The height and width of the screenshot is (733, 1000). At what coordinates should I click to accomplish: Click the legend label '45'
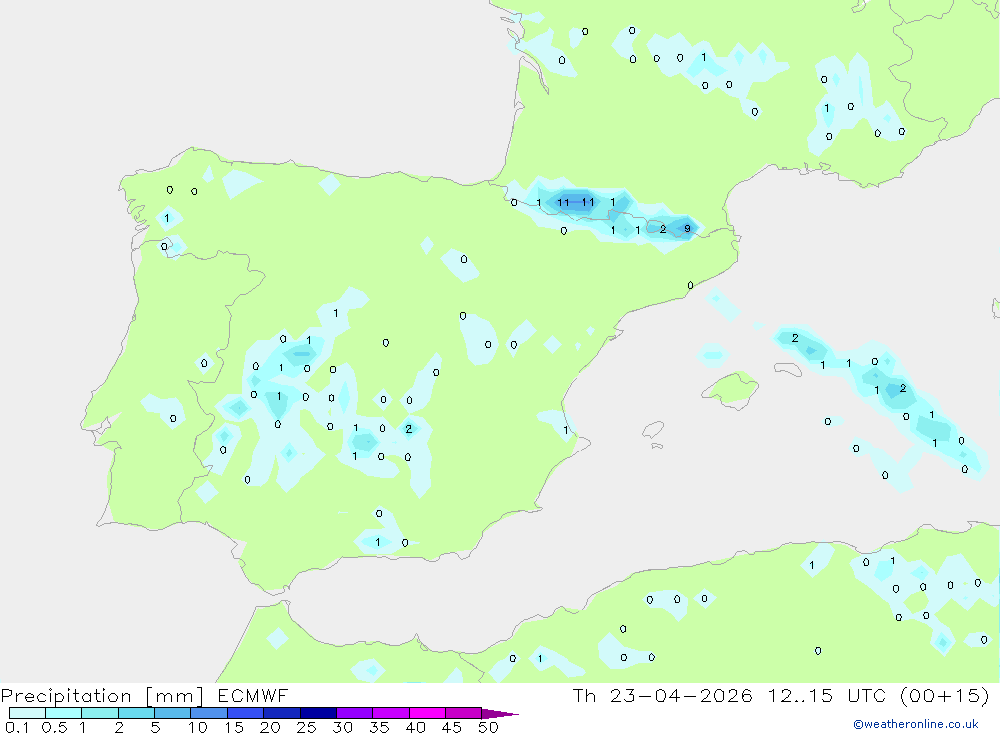click(x=452, y=727)
